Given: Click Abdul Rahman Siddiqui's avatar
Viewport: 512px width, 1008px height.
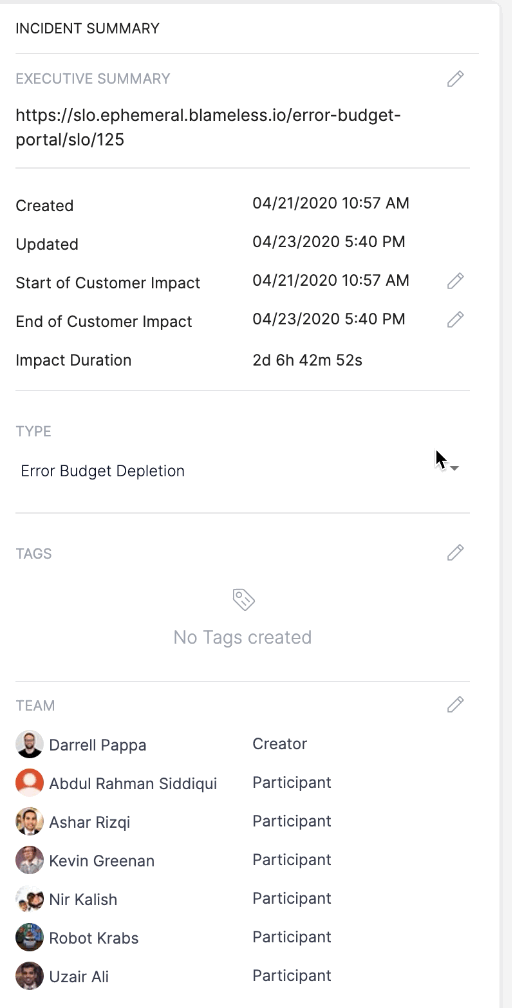Looking at the screenshot, I should point(30,782).
